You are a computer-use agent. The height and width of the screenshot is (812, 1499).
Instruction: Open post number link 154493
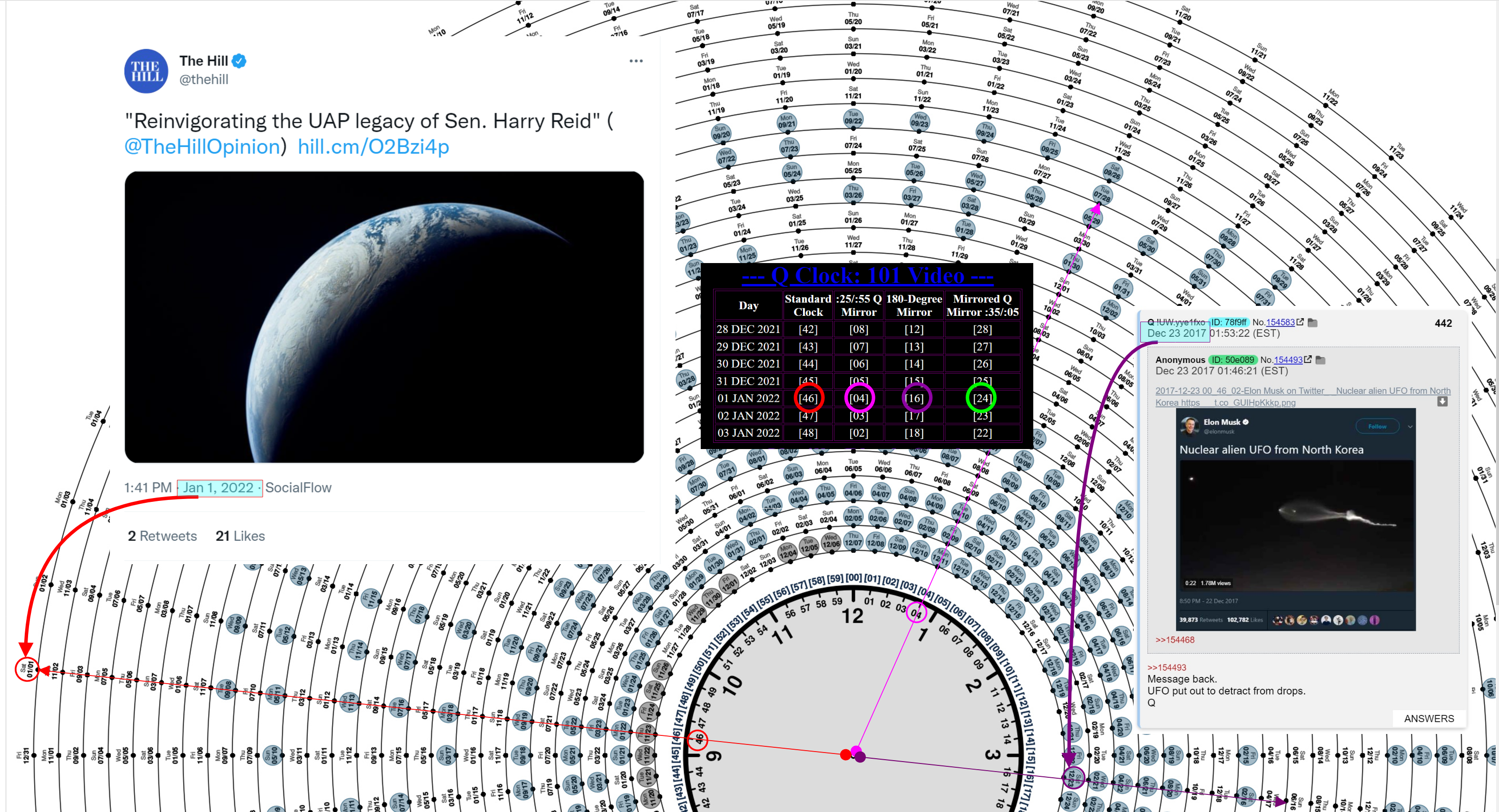[x=1288, y=360]
